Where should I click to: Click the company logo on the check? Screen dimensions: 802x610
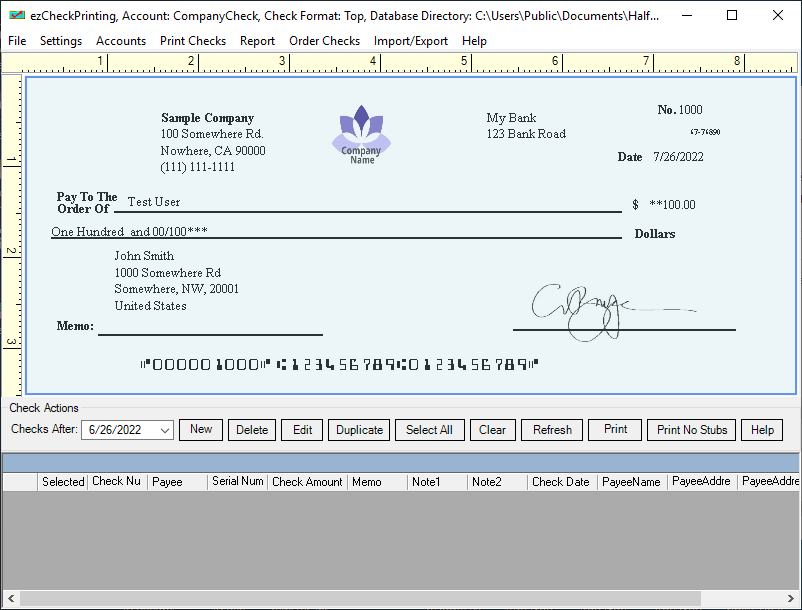point(361,135)
